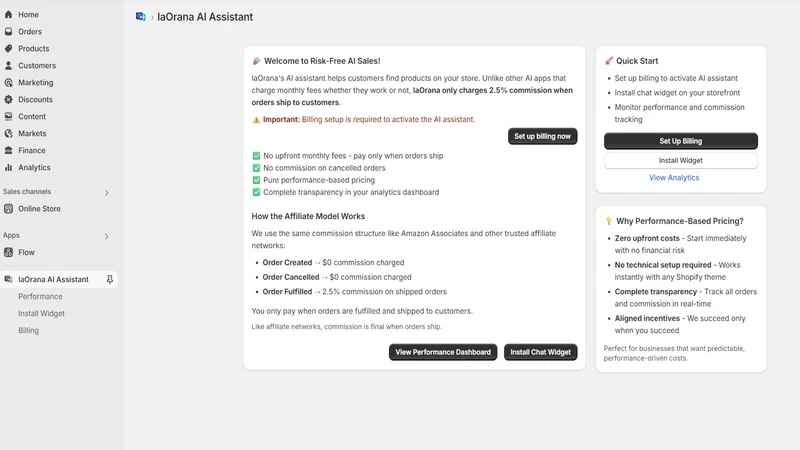The width and height of the screenshot is (800, 450).
Task: Click Set up billing now button
Action: click(x=542, y=136)
